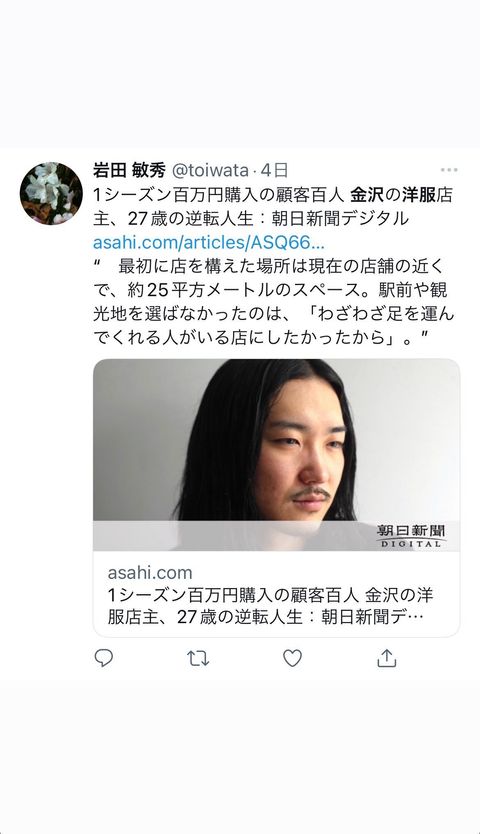Open the flower profile avatar
Viewport: 480px width, 834px height.
click(x=51, y=193)
